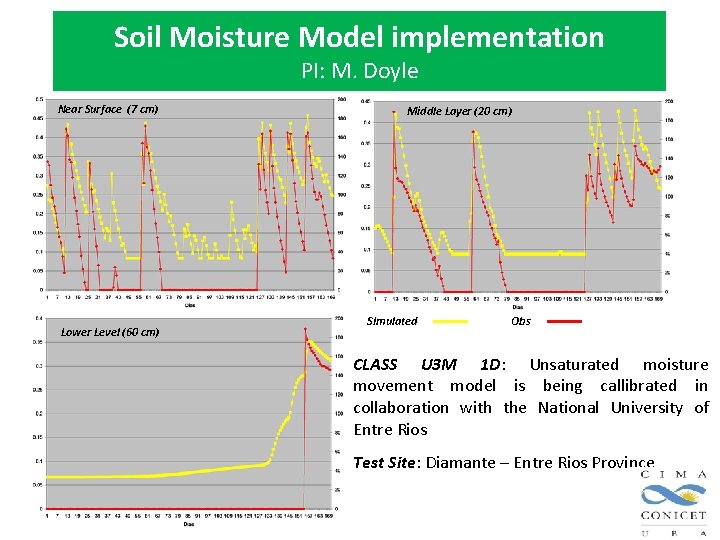Click the slide title 'Soil Moisture Model implementation'
The image size is (720, 540).
(x=359, y=37)
